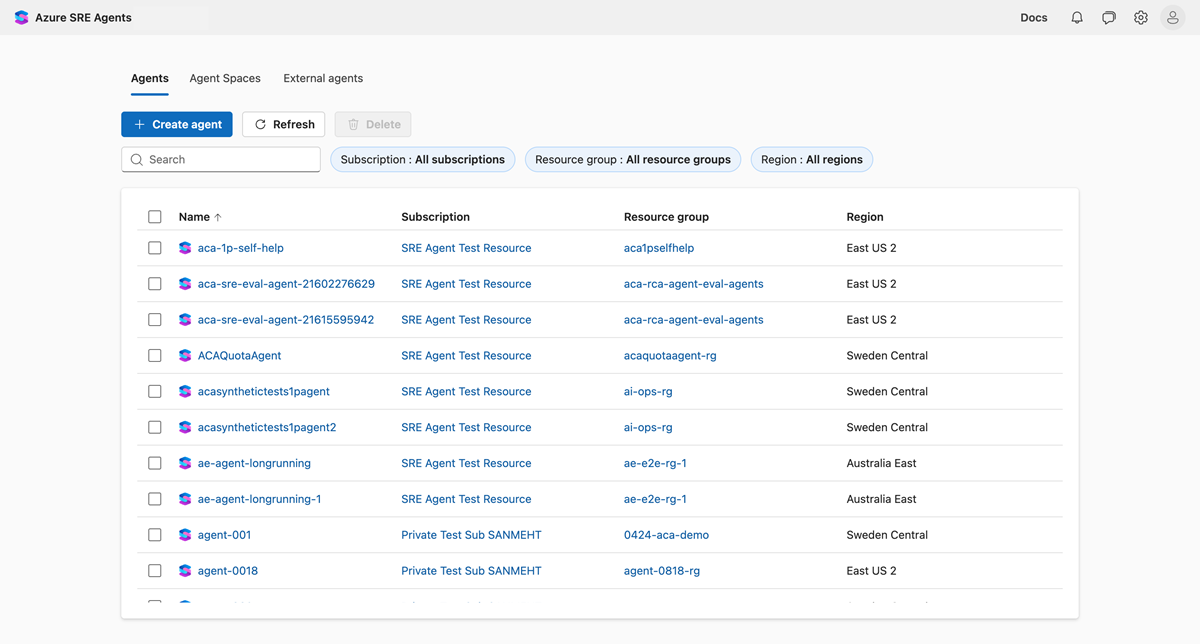
Task: Open the Resource group filter
Action: click(x=632, y=159)
